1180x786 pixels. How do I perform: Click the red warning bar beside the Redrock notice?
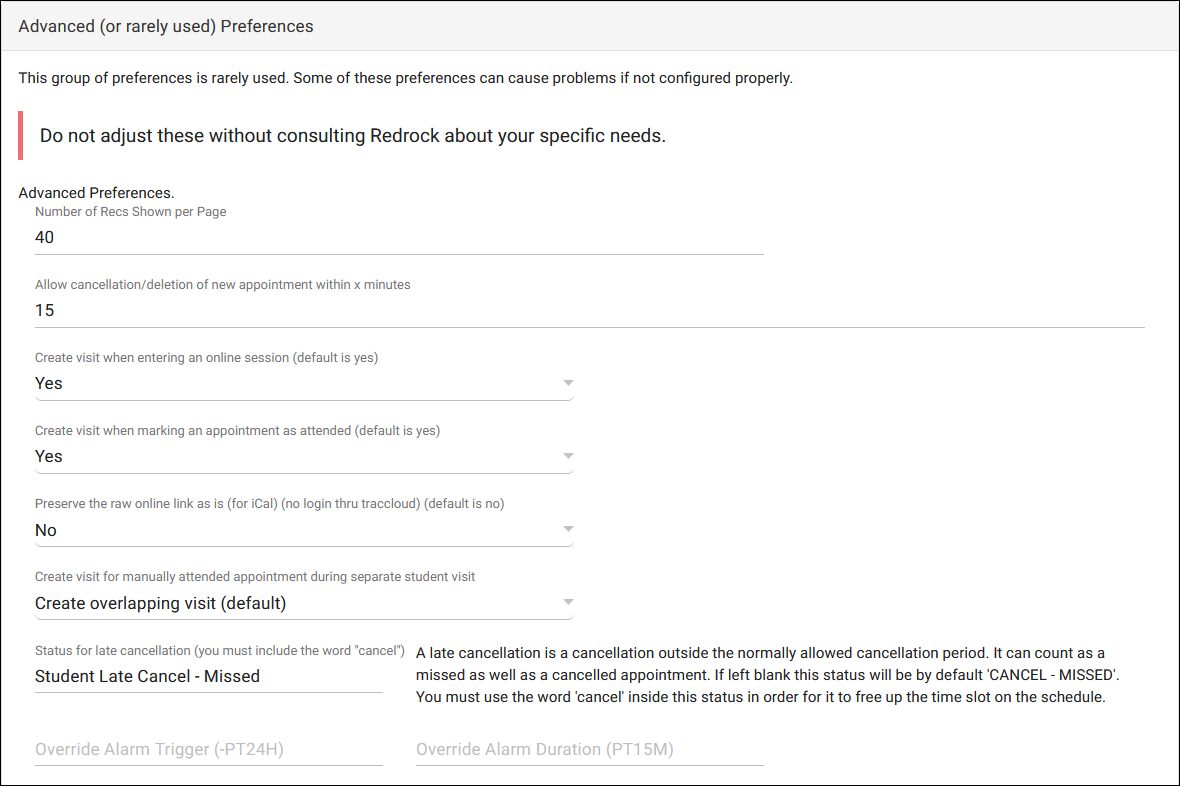coord(21,136)
